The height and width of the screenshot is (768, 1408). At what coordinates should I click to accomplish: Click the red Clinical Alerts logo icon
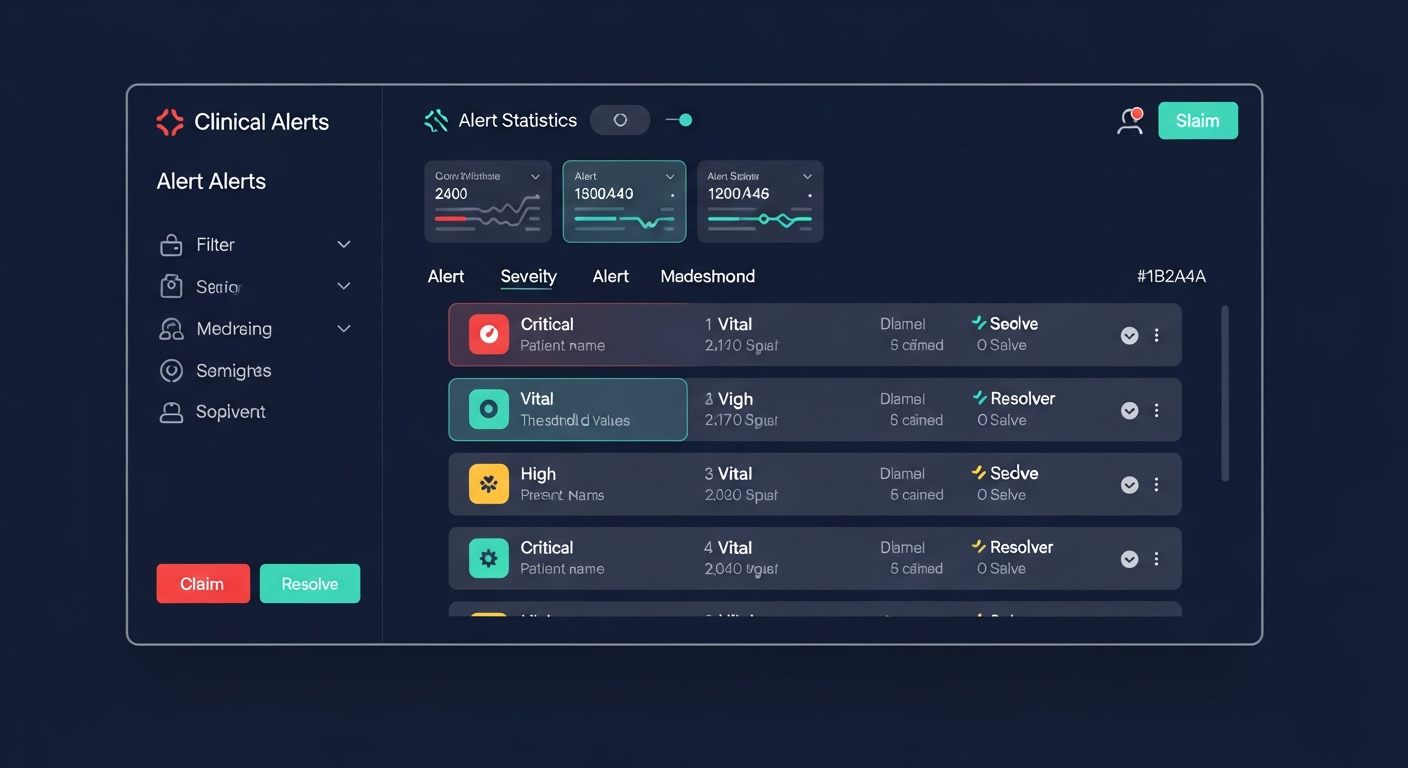coord(170,122)
